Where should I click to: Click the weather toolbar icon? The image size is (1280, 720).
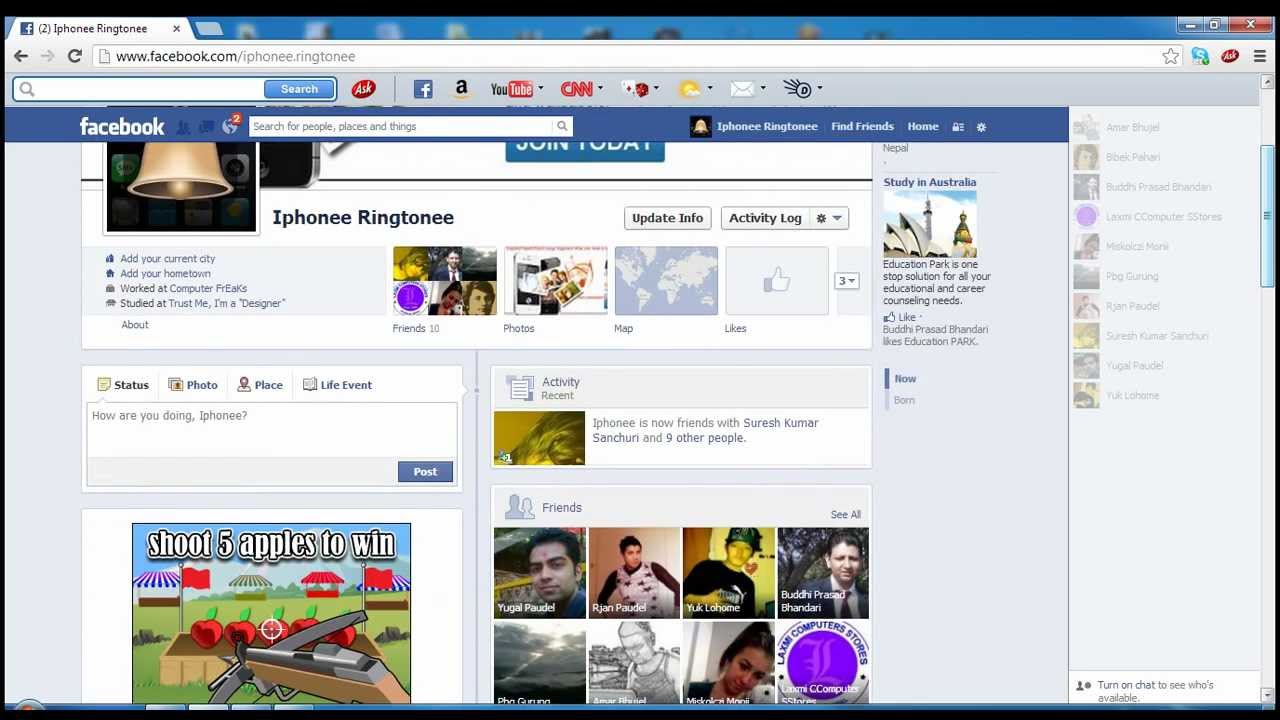point(690,89)
